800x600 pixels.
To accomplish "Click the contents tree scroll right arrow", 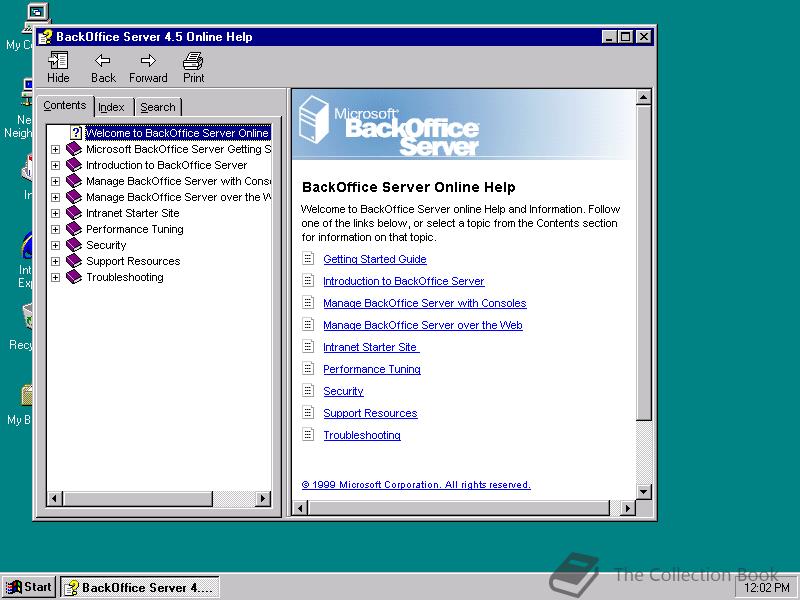I will click(263, 498).
